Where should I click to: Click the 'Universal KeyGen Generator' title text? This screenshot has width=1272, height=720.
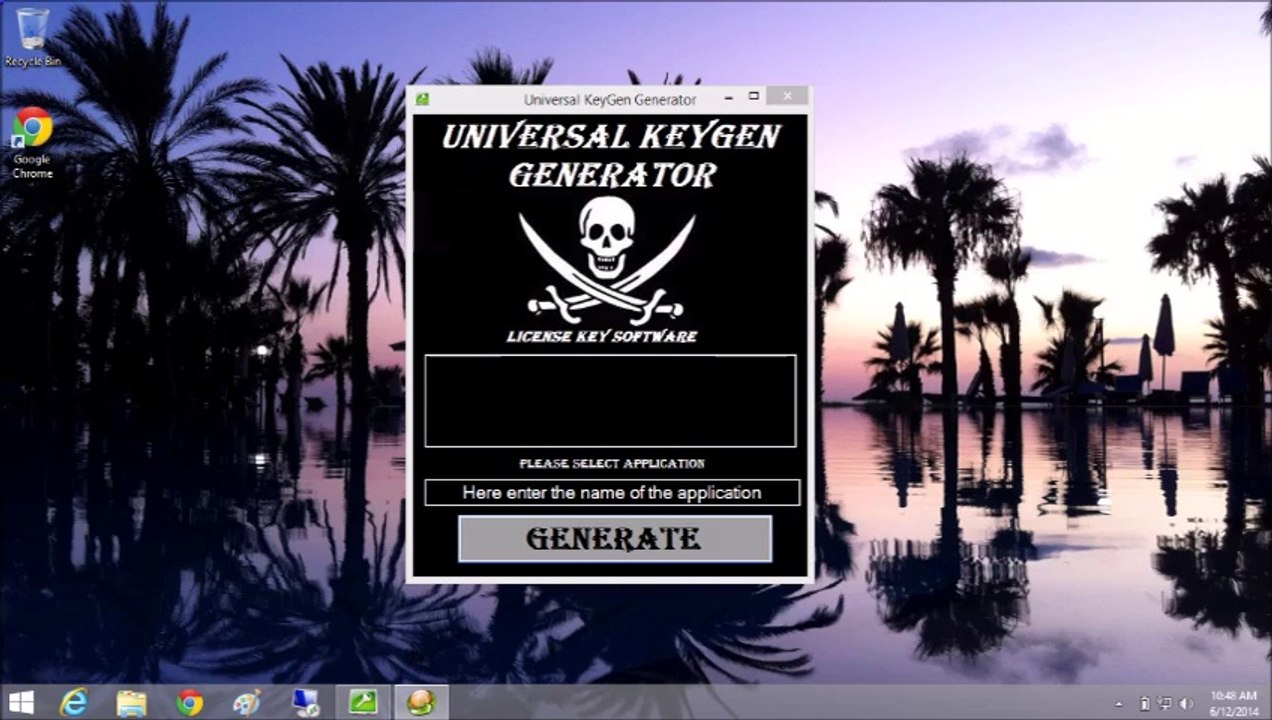pyautogui.click(x=610, y=100)
